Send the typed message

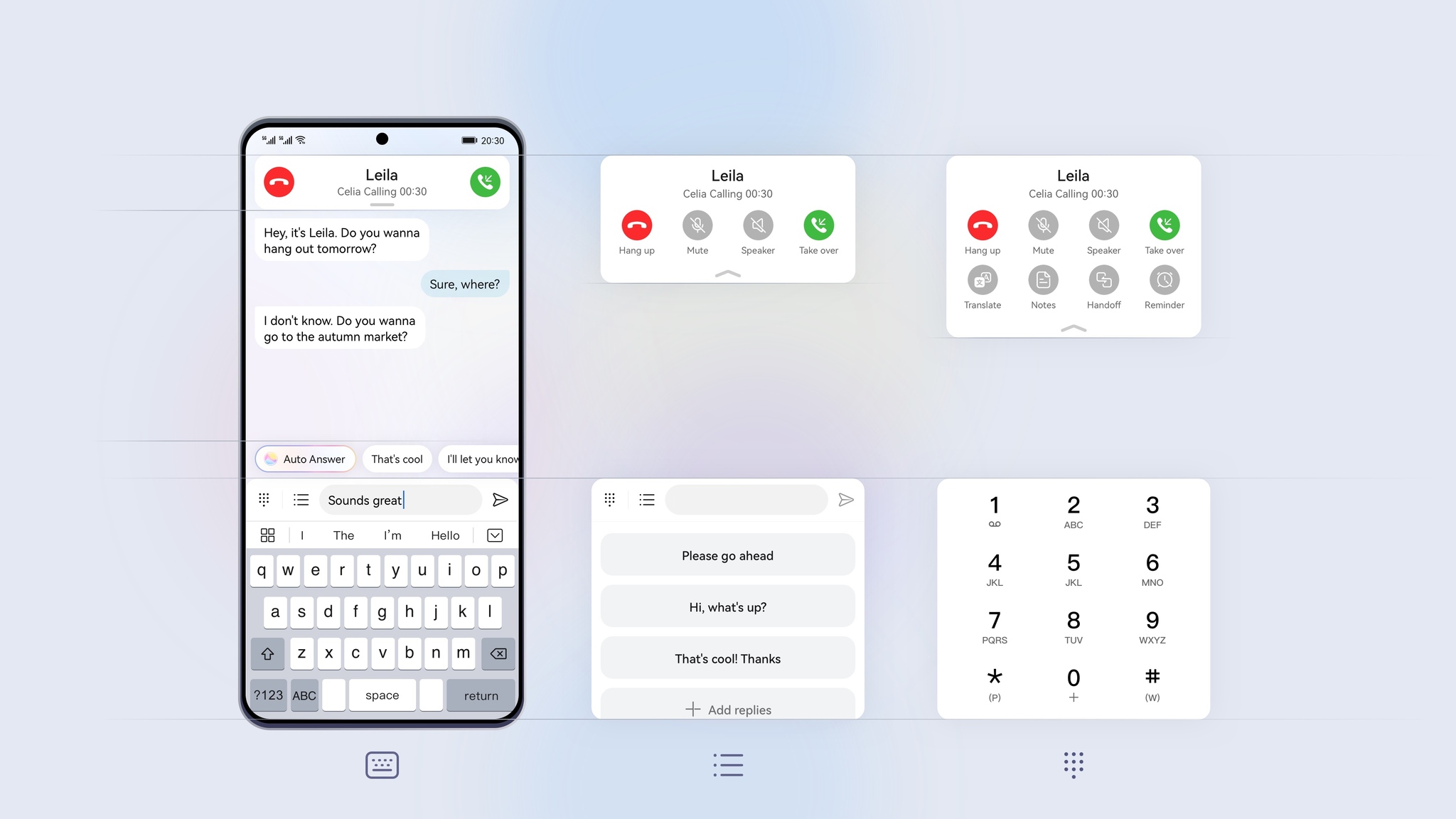502,499
